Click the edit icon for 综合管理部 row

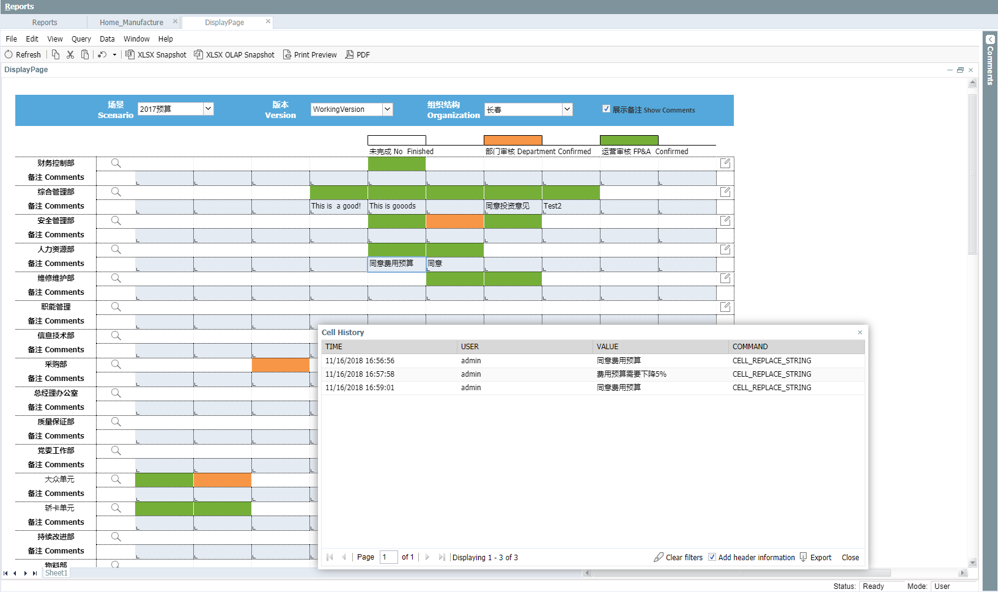[725, 192]
